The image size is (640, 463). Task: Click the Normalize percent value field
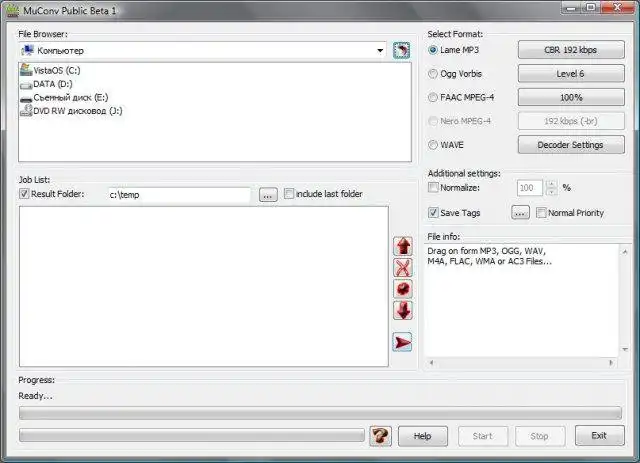tap(529, 188)
